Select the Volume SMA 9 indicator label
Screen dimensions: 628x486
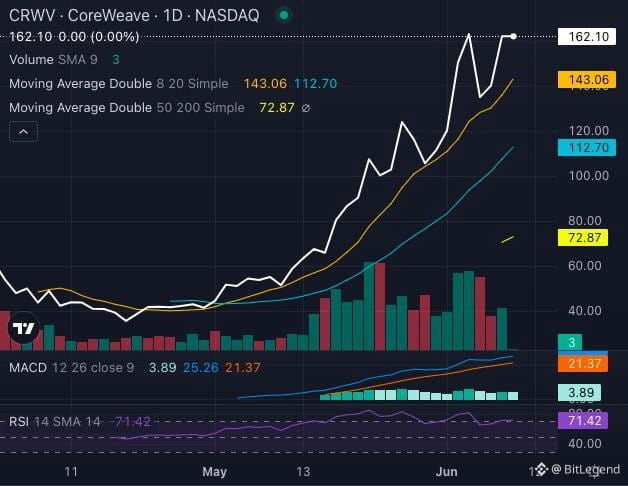(x=53, y=60)
